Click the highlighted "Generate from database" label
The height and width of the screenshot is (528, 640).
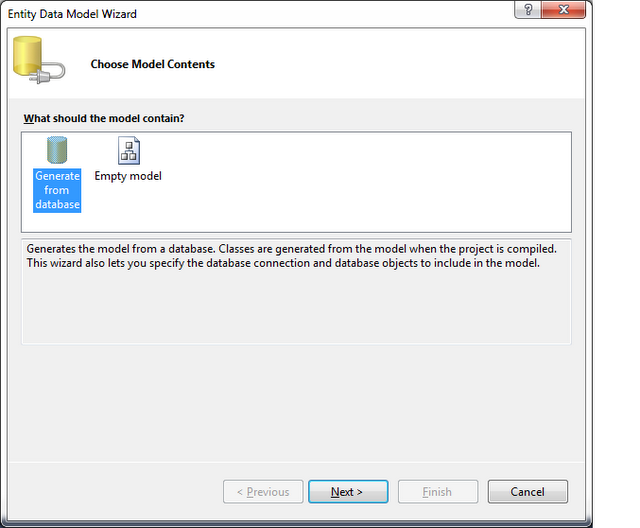pos(57,190)
